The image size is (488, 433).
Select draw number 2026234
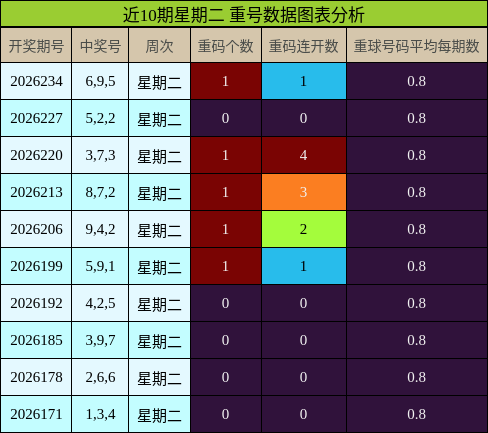click(36, 81)
